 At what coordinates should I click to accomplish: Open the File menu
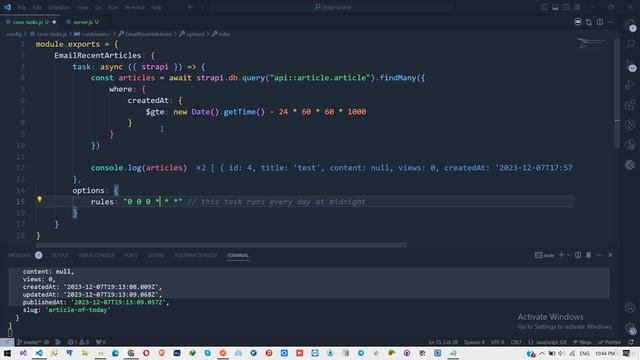[x=22, y=7]
